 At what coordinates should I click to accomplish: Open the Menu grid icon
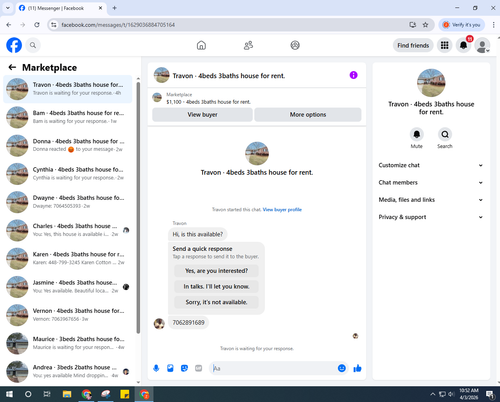pos(444,45)
